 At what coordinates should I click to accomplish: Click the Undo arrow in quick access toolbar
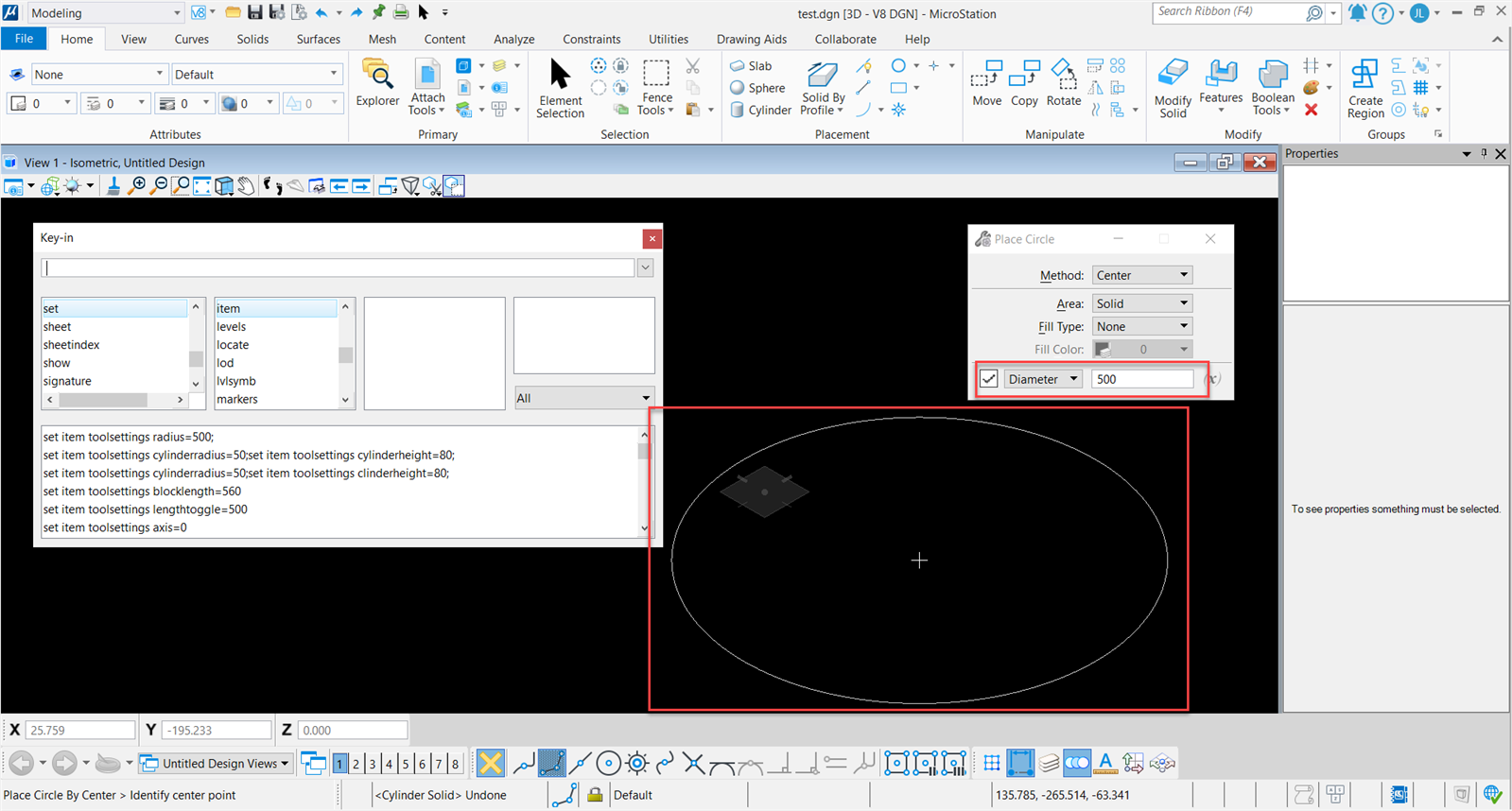tap(322, 12)
